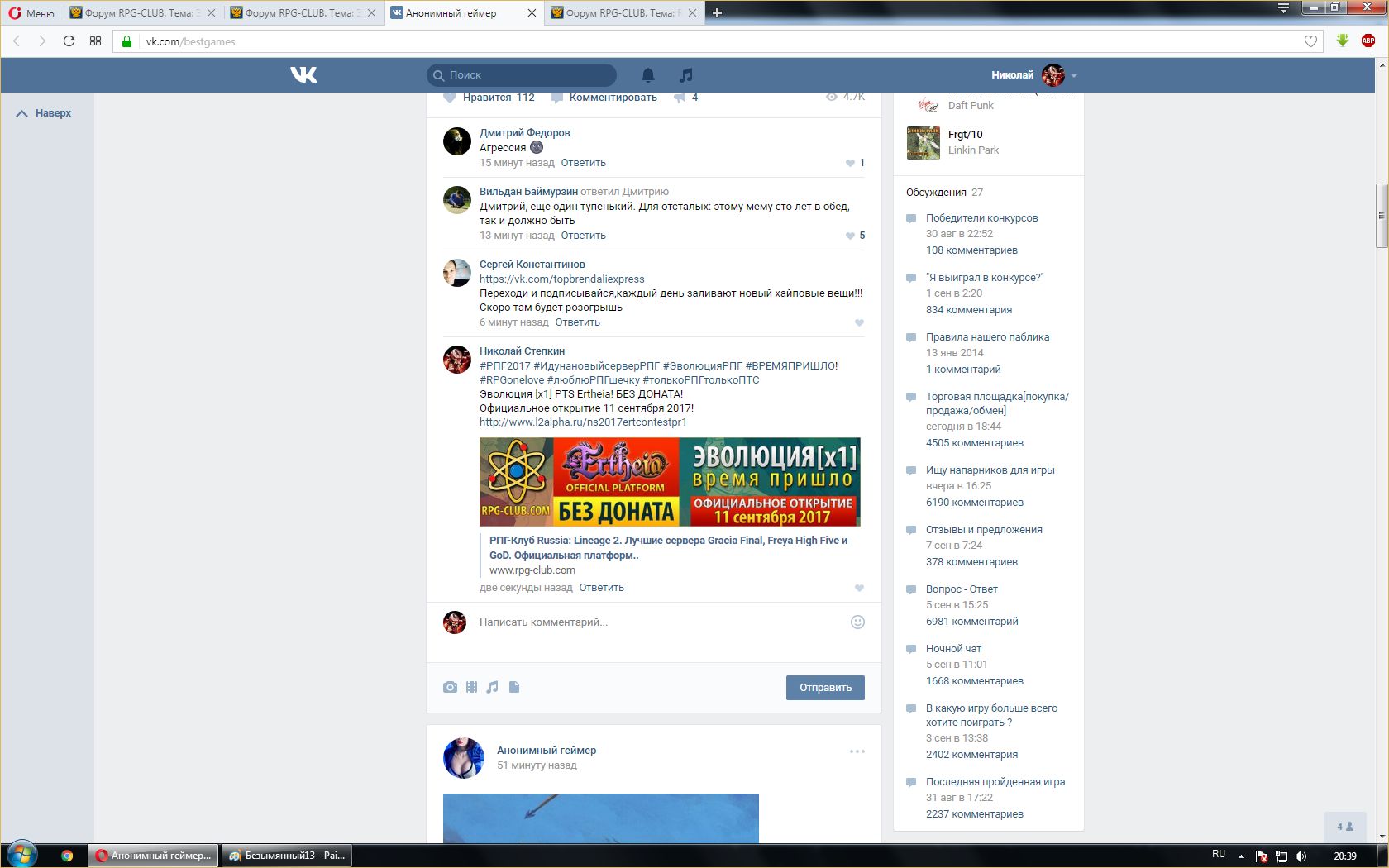
Task: Open the music note icon in header
Action: [685, 75]
